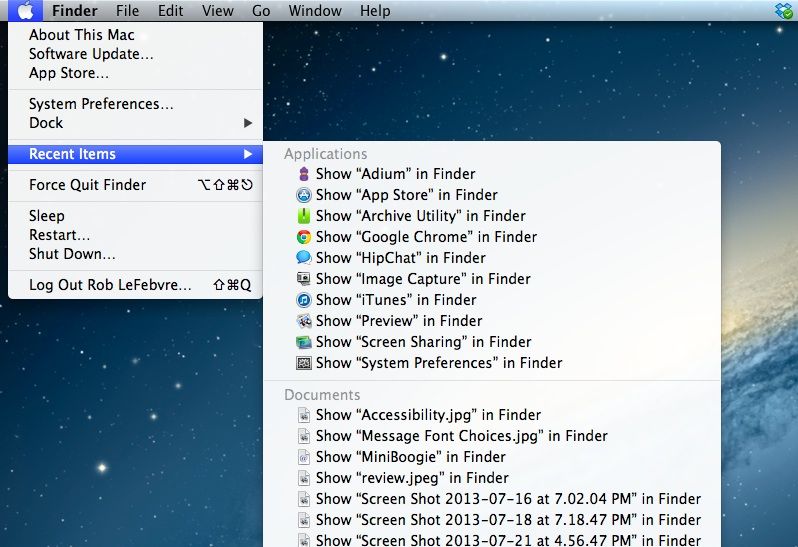Image resolution: width=798 pixels, height=547 pixels.
Task: Click the App Store icon in Recent Items
Action: 304,195
